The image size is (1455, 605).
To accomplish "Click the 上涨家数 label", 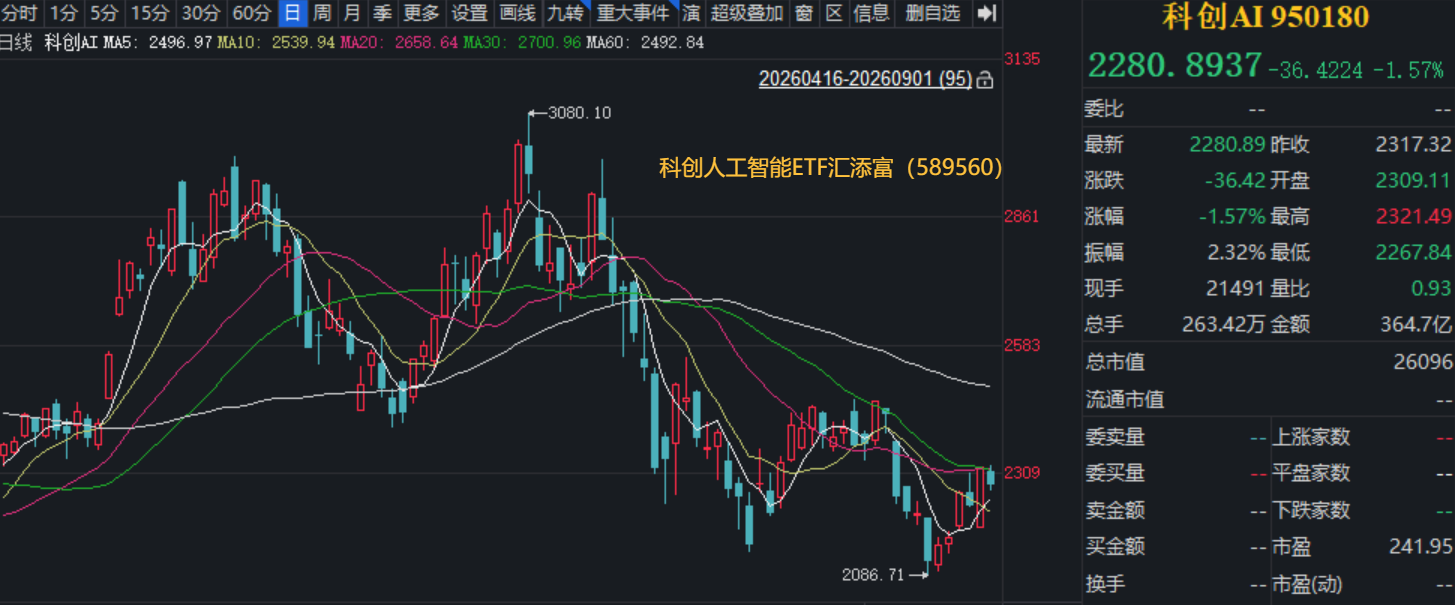I will (1310, 436).
